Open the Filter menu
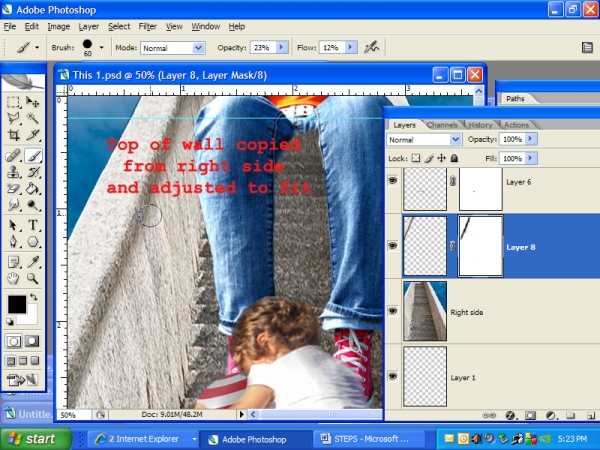The height and width of the screenshot is (450, 600). pyautogui.click(x=148, y=26)
